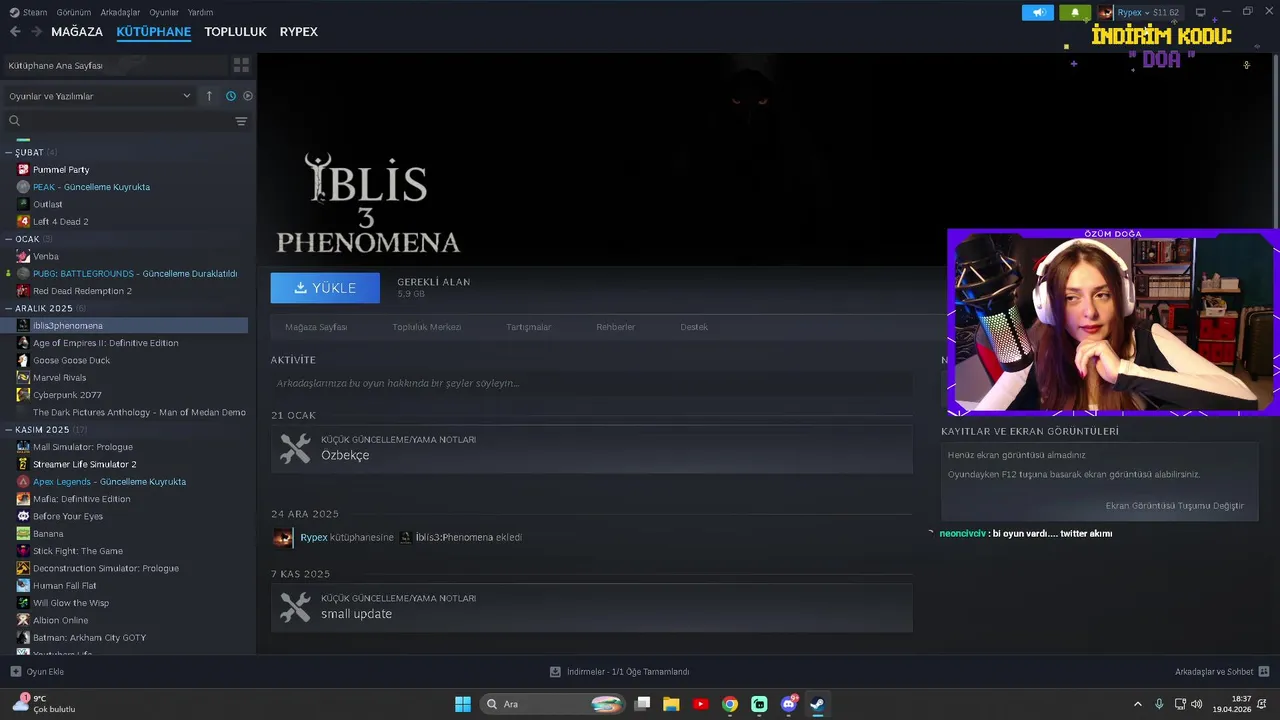Select Pummel Party in the library list

coord(61,170)
